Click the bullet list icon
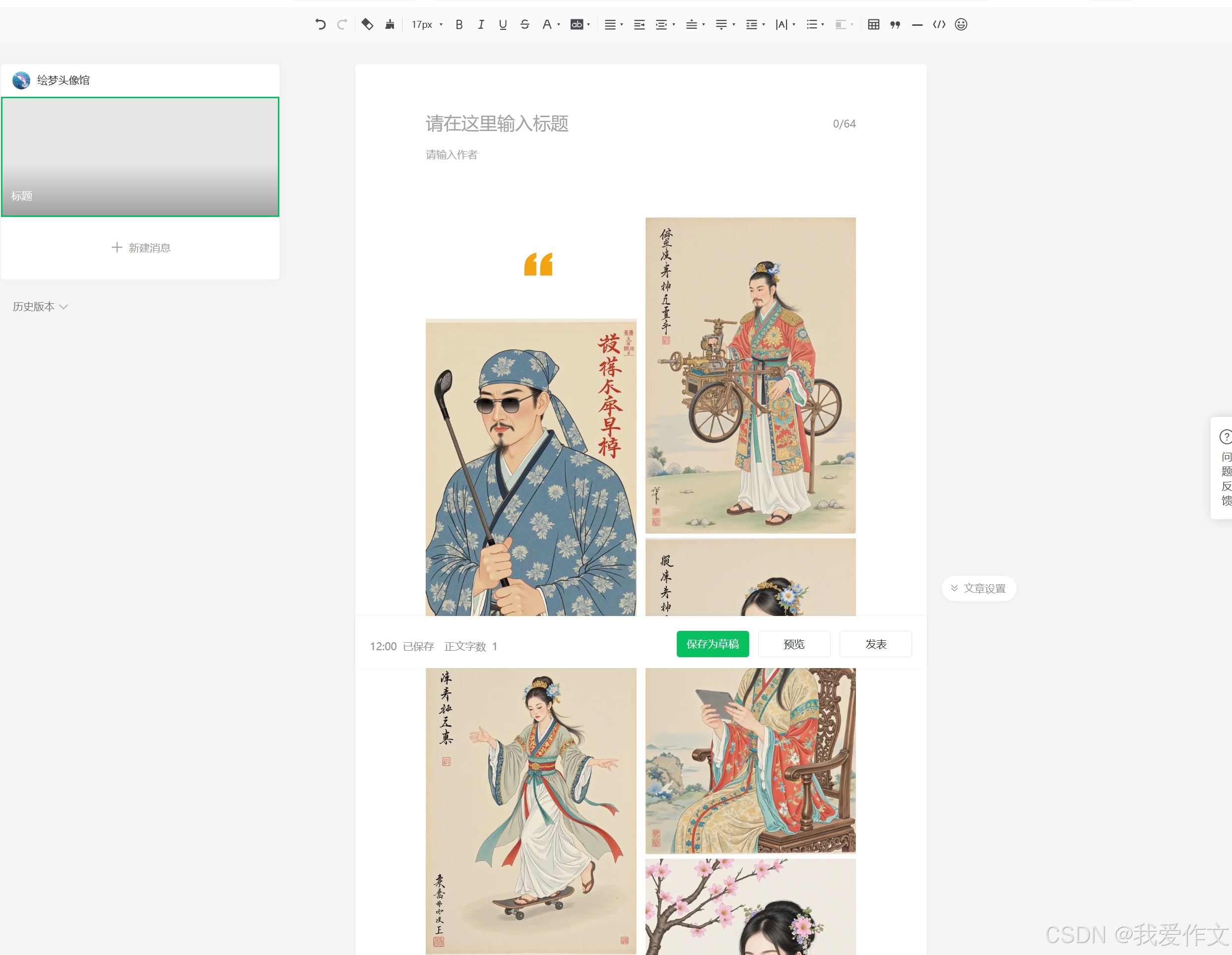1232x955 pixels. click(x=812, y=24)
